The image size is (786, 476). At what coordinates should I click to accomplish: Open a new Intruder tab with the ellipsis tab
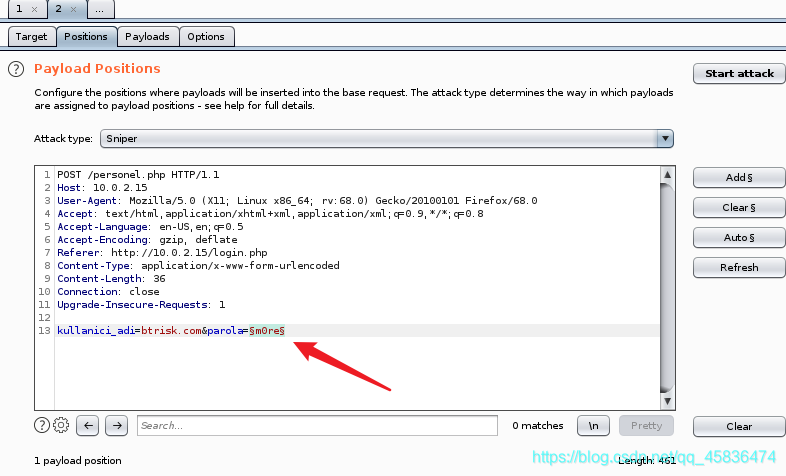pos(100,9)
